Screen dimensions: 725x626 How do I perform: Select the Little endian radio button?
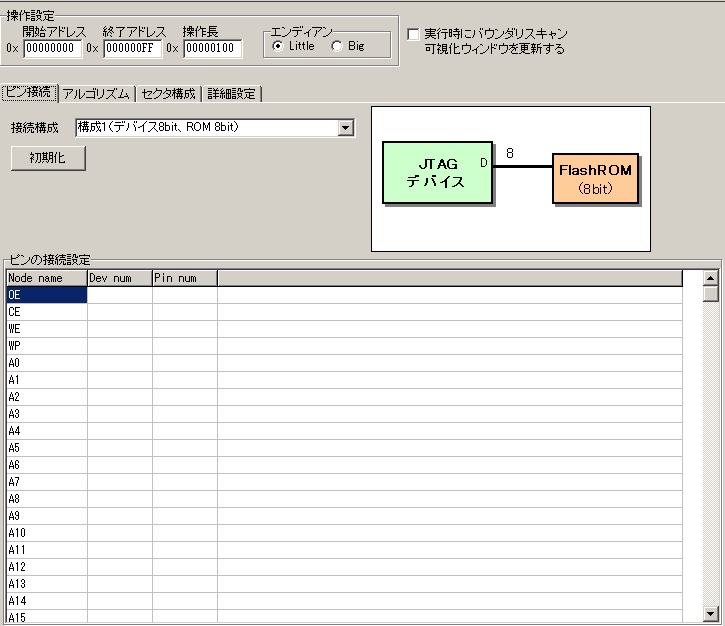277,47
